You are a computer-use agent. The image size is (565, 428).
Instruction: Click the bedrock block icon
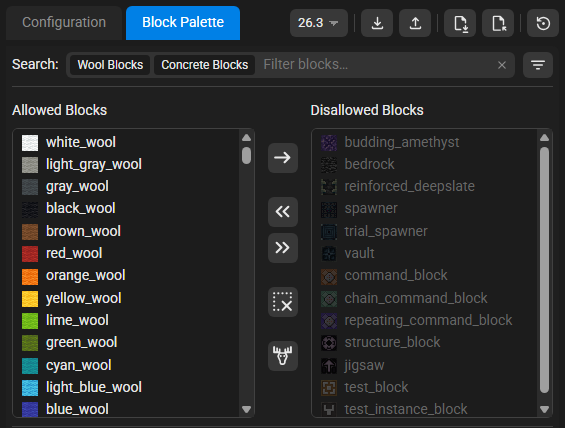(x=329, y=165)
